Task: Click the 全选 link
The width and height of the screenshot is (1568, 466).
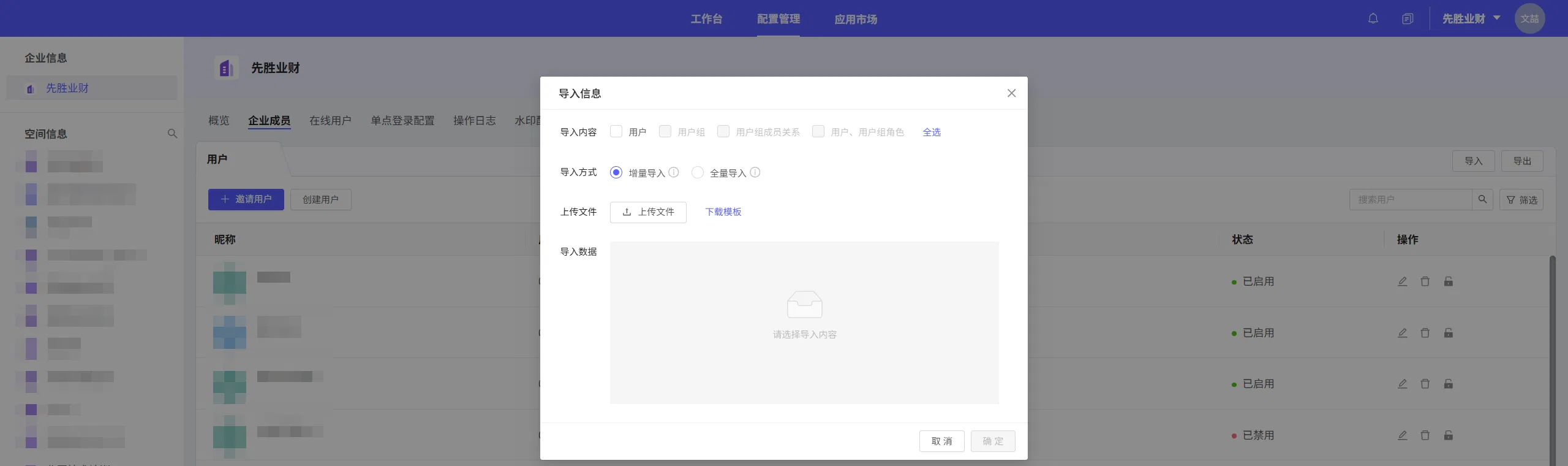Action: [932, 132]
